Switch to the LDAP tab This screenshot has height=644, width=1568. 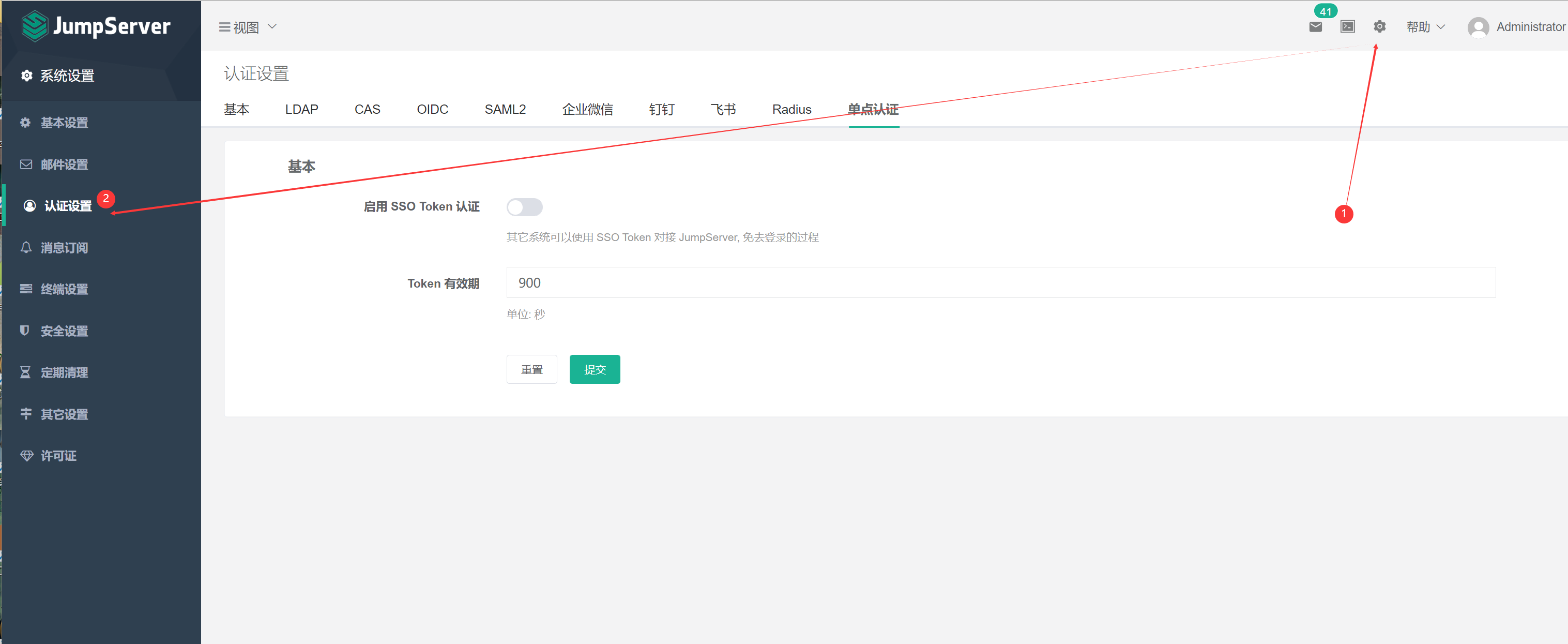point(301,109)
